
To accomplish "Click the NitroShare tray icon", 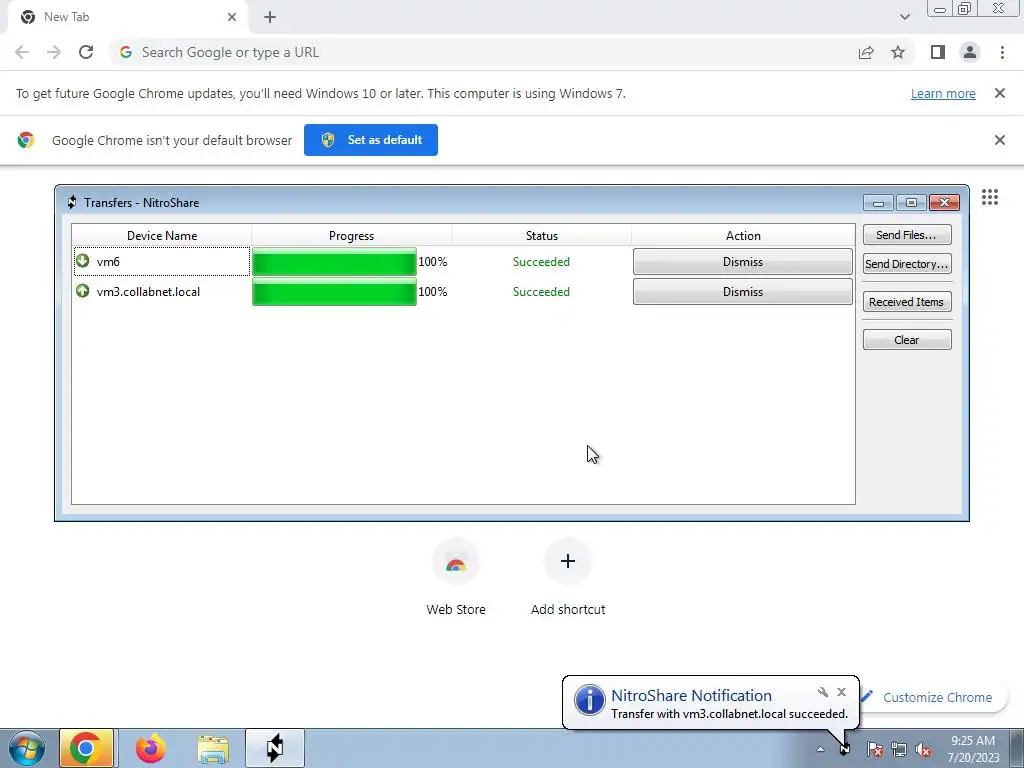I will tap(845, 749).
